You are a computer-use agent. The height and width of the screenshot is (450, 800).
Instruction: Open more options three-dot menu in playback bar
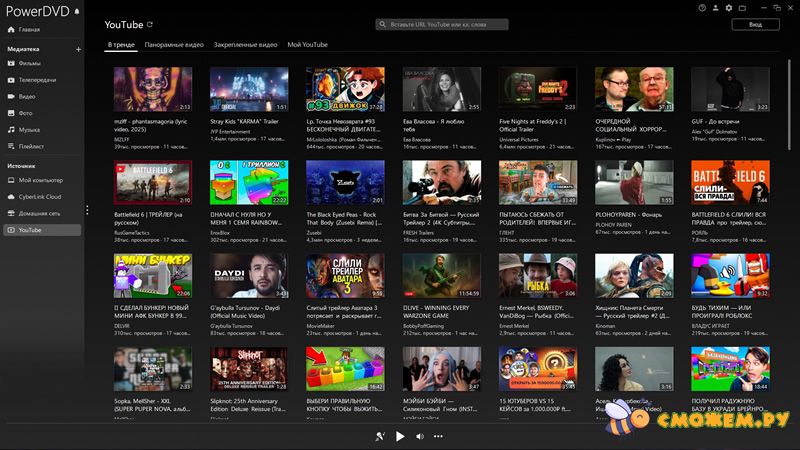(439, 436)
